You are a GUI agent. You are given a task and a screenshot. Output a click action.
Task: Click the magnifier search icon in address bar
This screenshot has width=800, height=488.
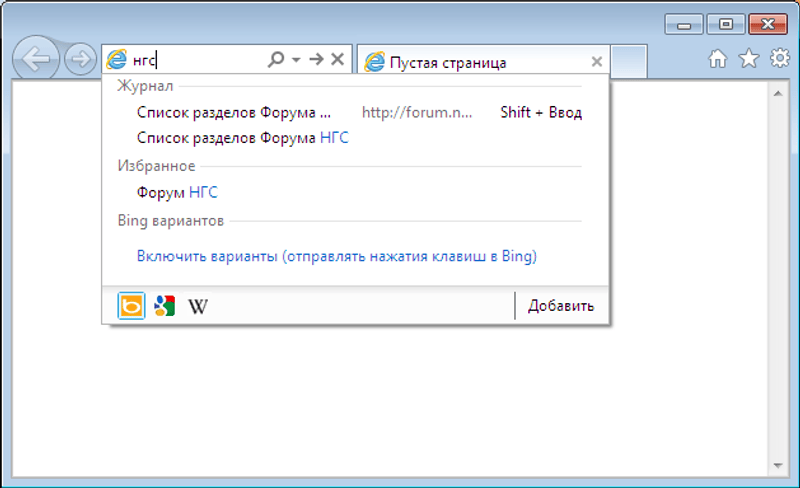276,60
